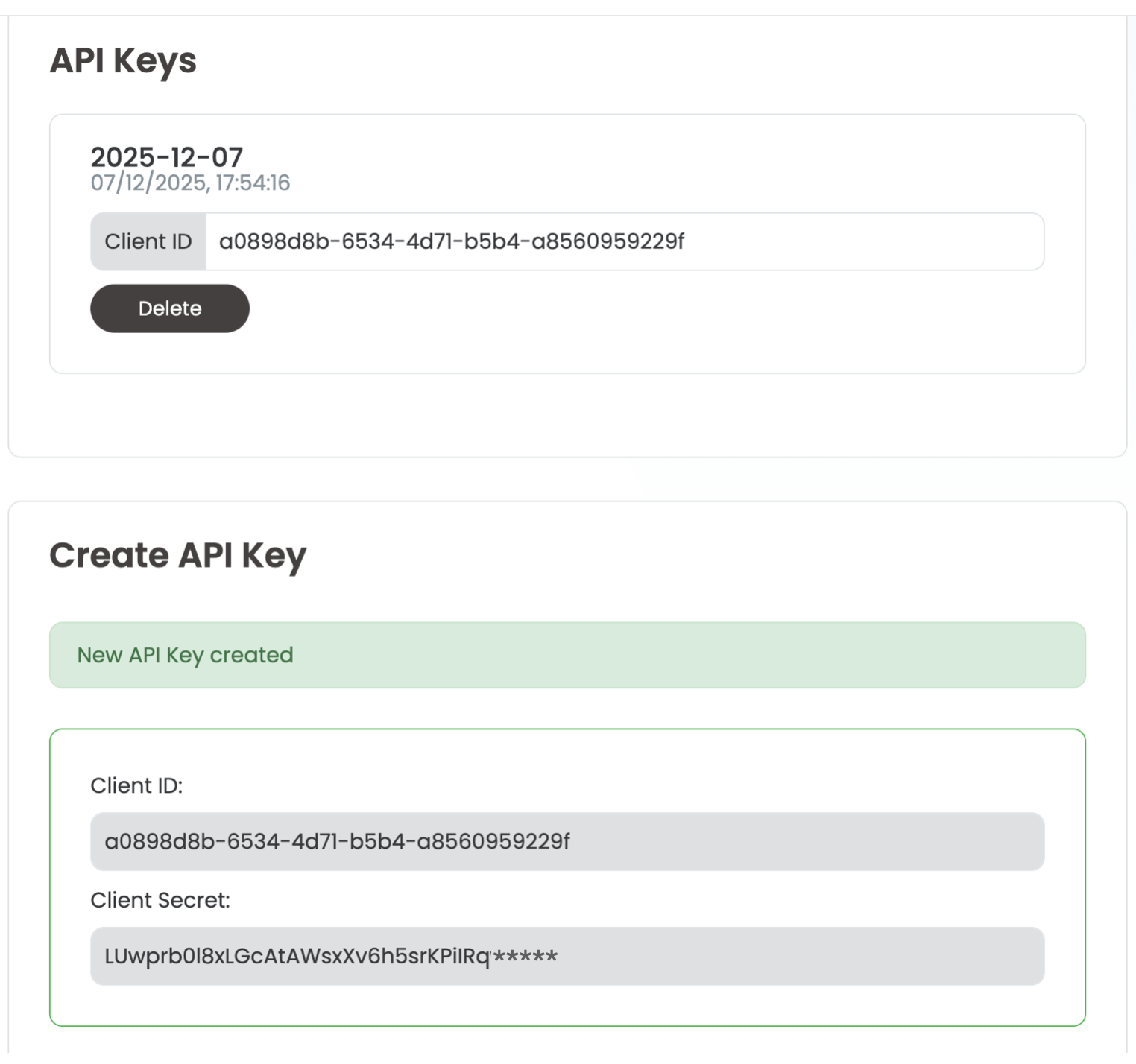Click the a0898d8b UUID text in green box

(x=337, y=841)
